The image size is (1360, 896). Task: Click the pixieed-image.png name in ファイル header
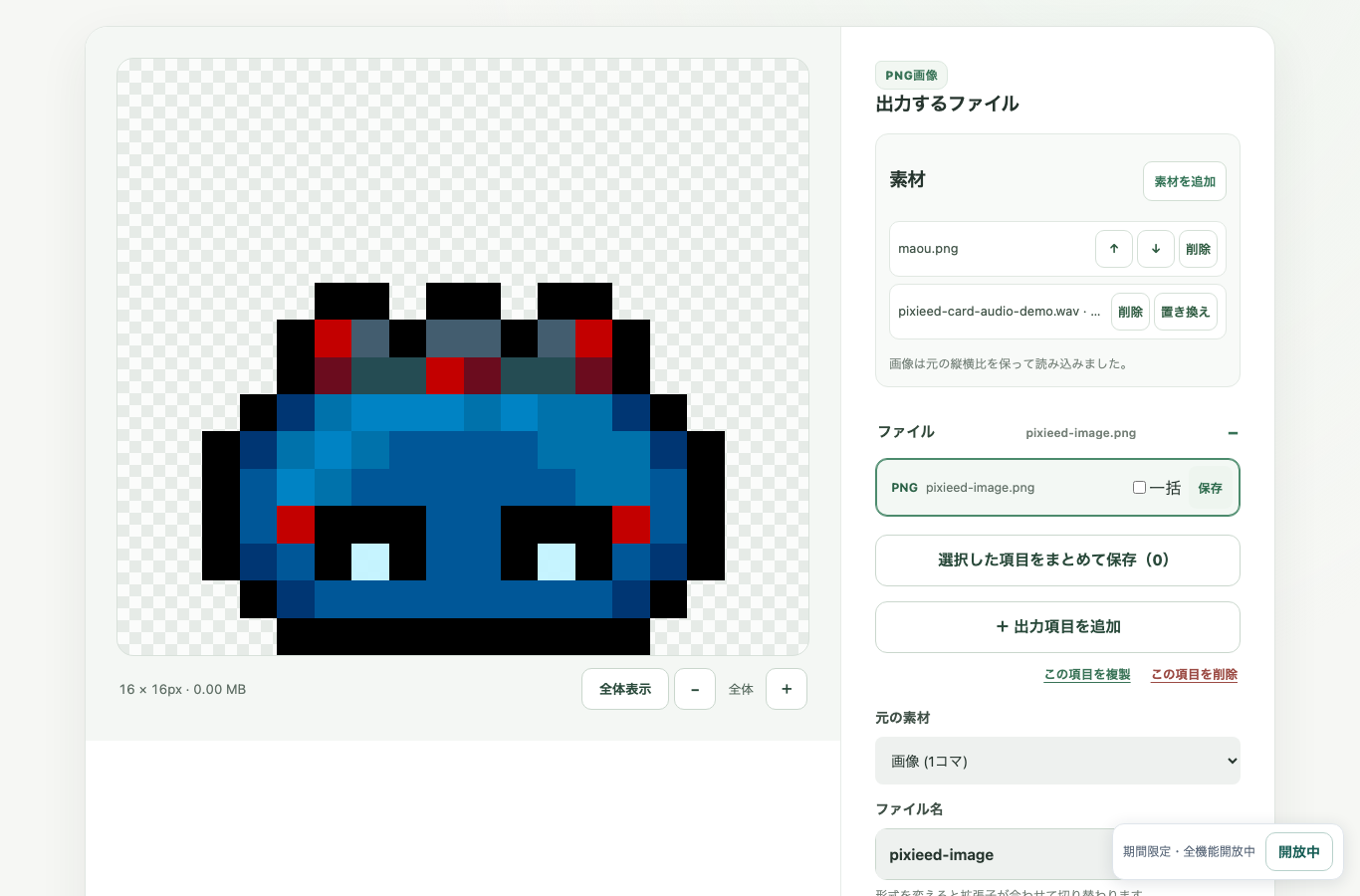click(x=1080, y=433)
